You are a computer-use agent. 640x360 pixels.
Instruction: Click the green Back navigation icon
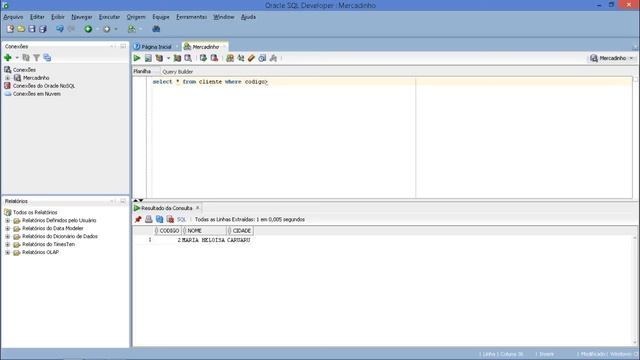click(88, 29)
